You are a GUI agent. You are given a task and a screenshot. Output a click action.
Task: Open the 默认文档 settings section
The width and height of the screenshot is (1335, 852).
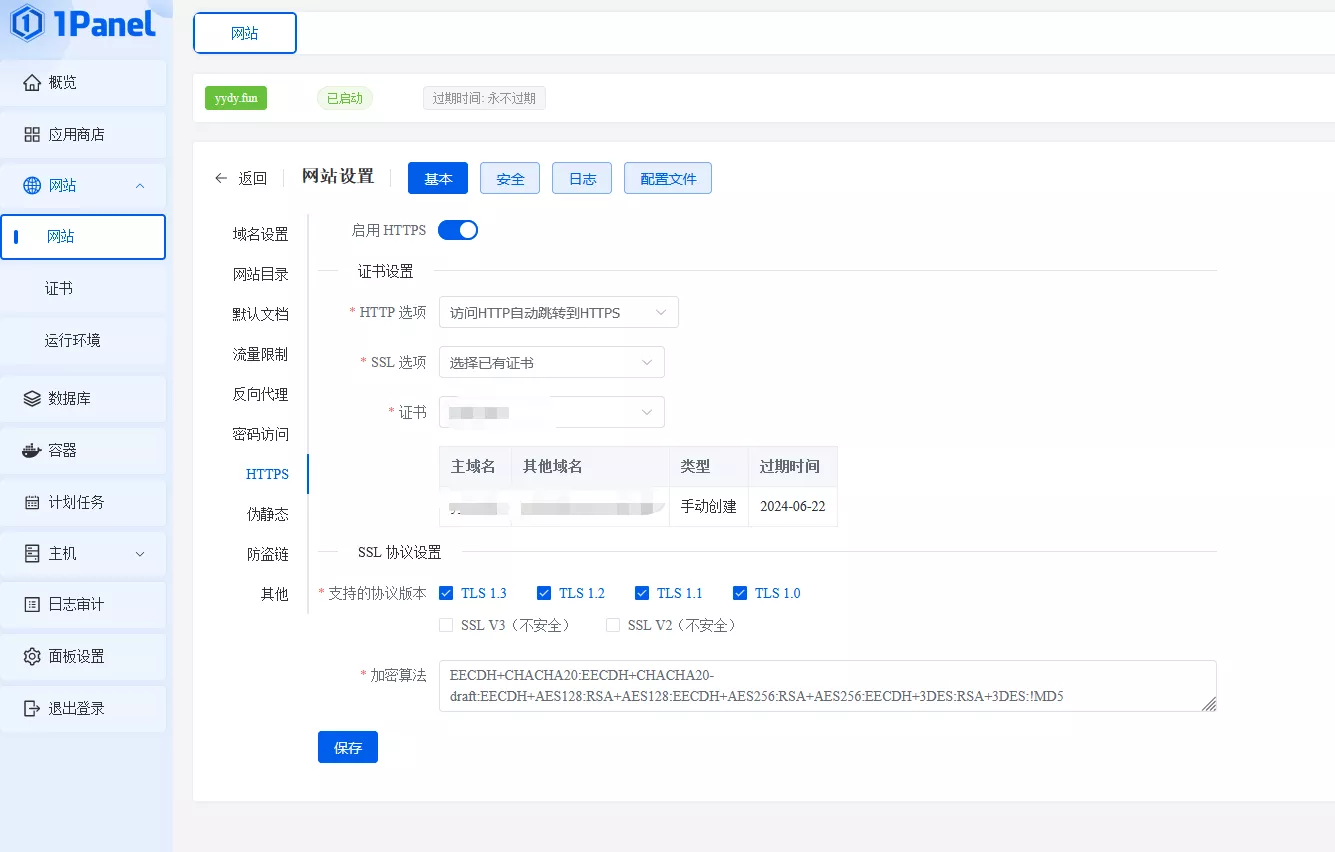click(260, 314)
